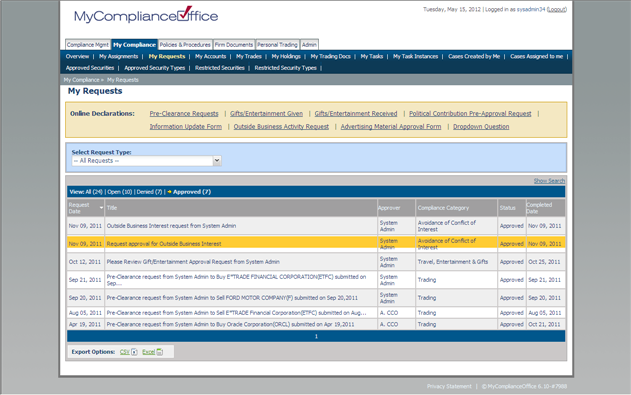Click the Outside Business Activity Request link

pyautogui.click(x=281, y=127)
